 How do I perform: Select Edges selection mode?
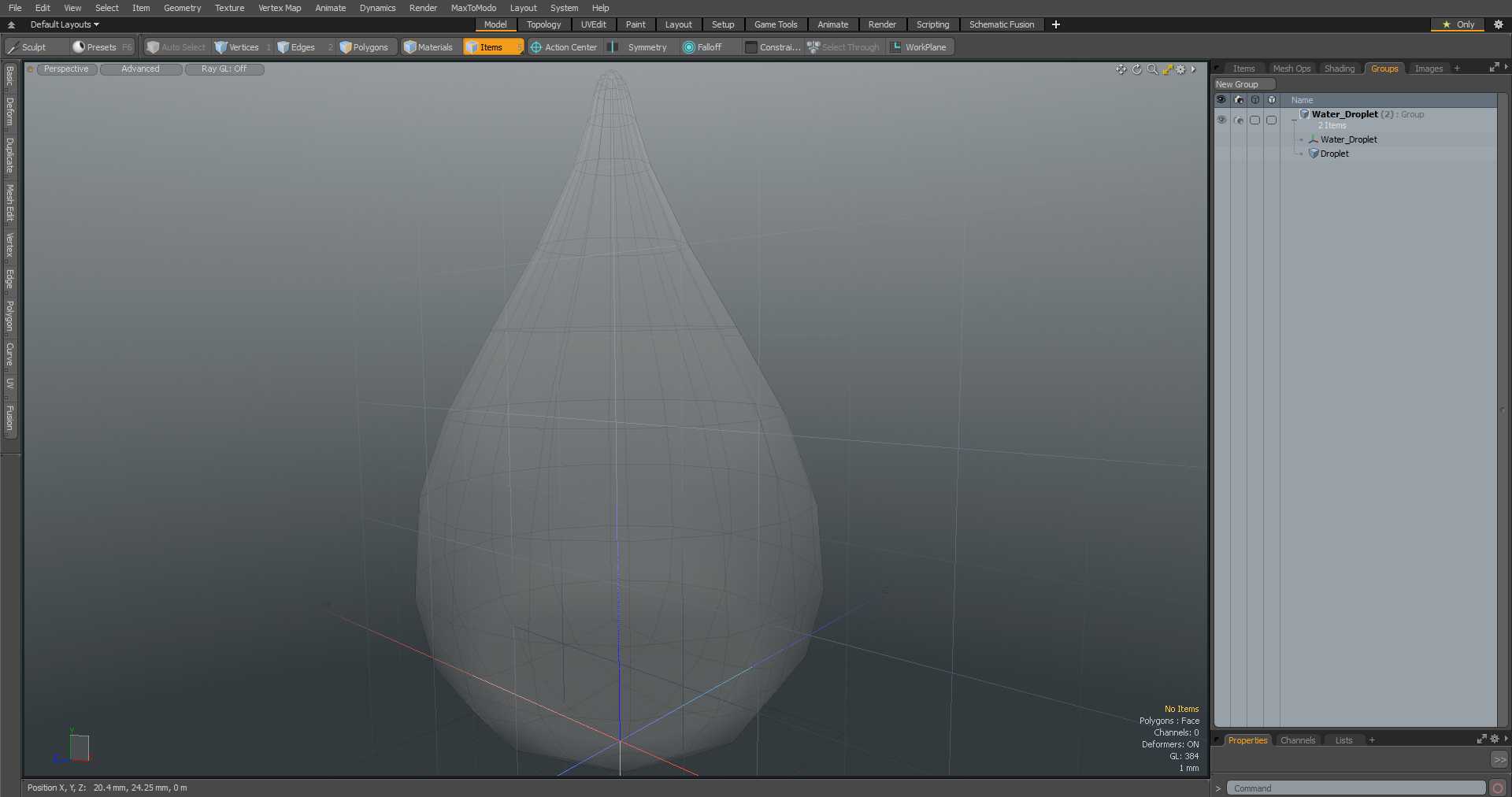[303, 47]
